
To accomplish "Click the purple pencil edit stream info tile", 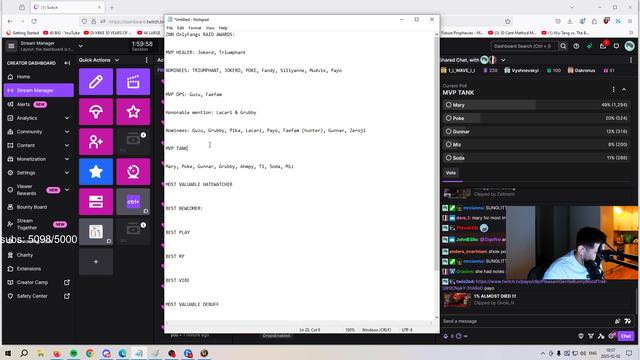I will (x=96, y=82).
